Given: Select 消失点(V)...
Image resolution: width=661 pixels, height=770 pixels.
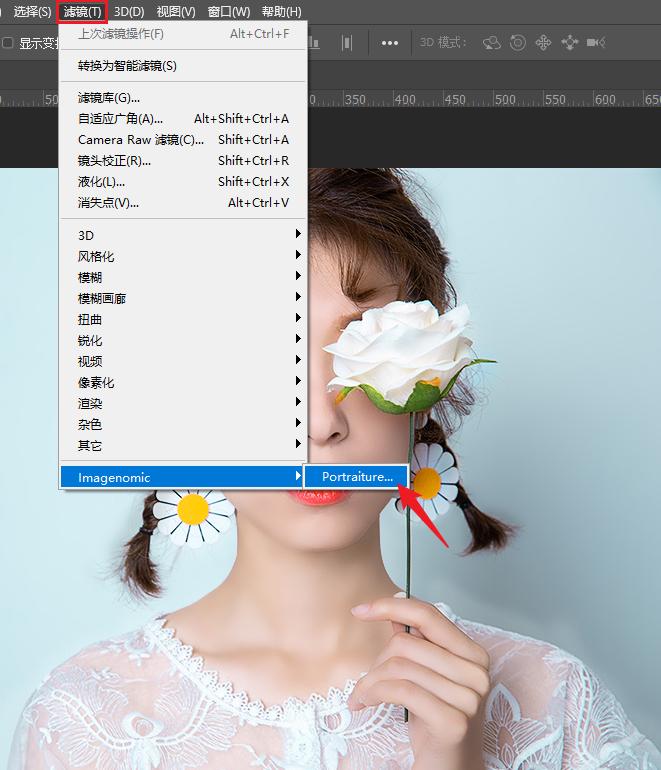Looking at the screenshot, I should click(183, 203).
